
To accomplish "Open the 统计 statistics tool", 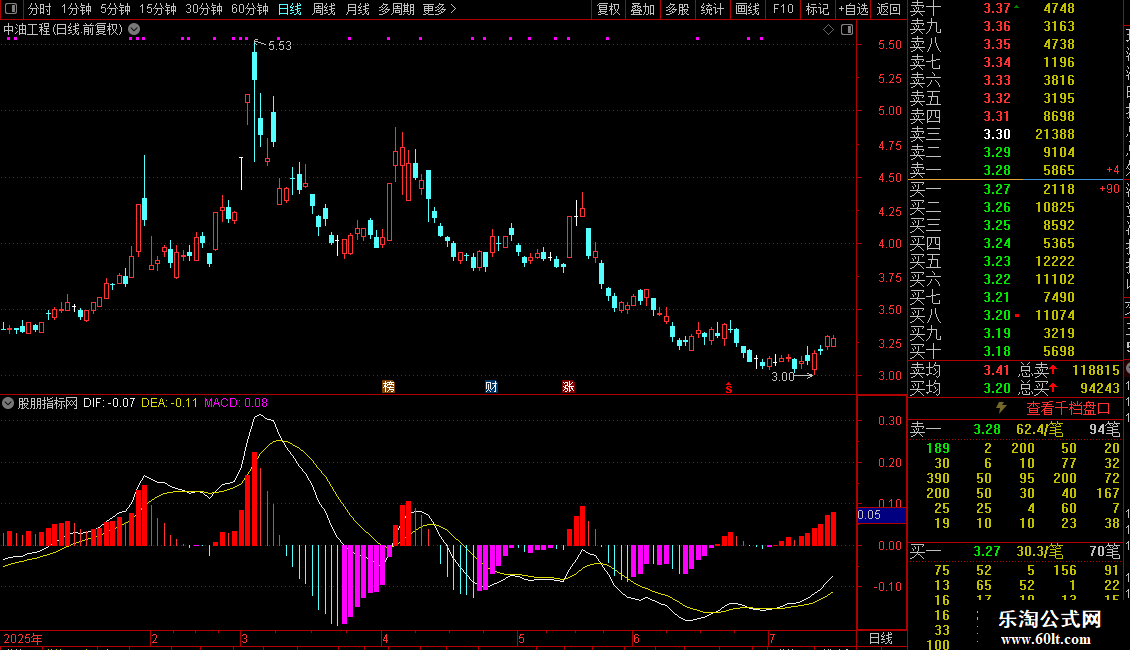I will 712,9.
